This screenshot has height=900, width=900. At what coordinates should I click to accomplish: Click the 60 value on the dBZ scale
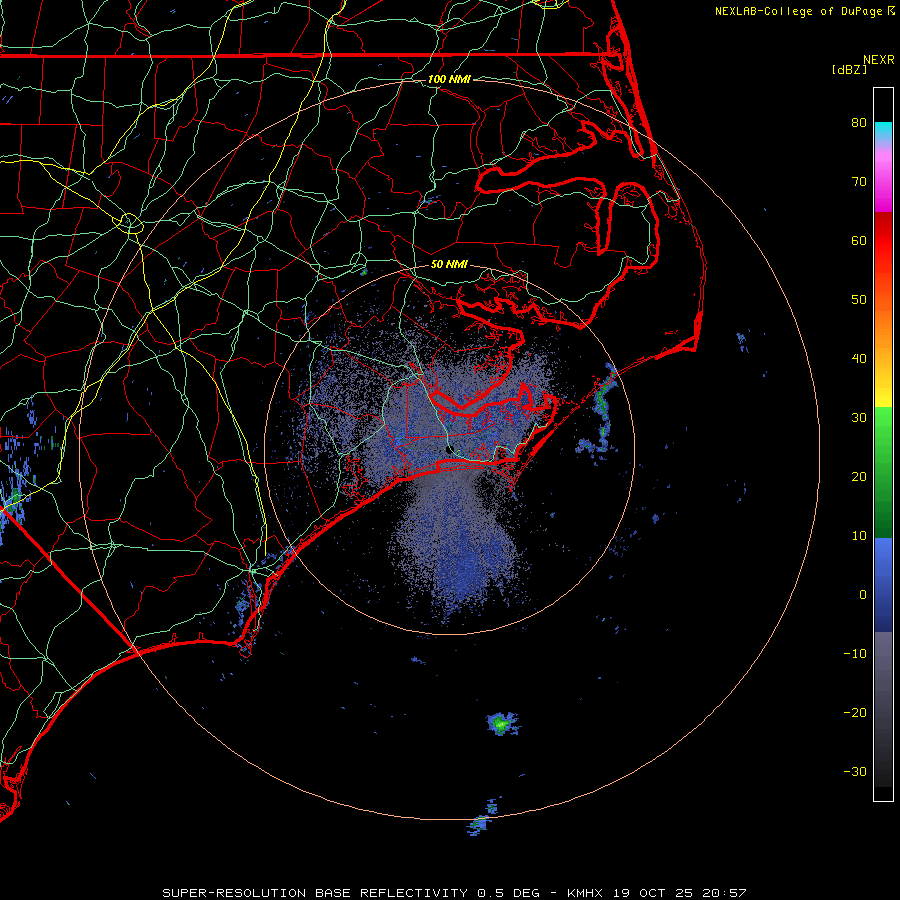[x=859, y=240]
